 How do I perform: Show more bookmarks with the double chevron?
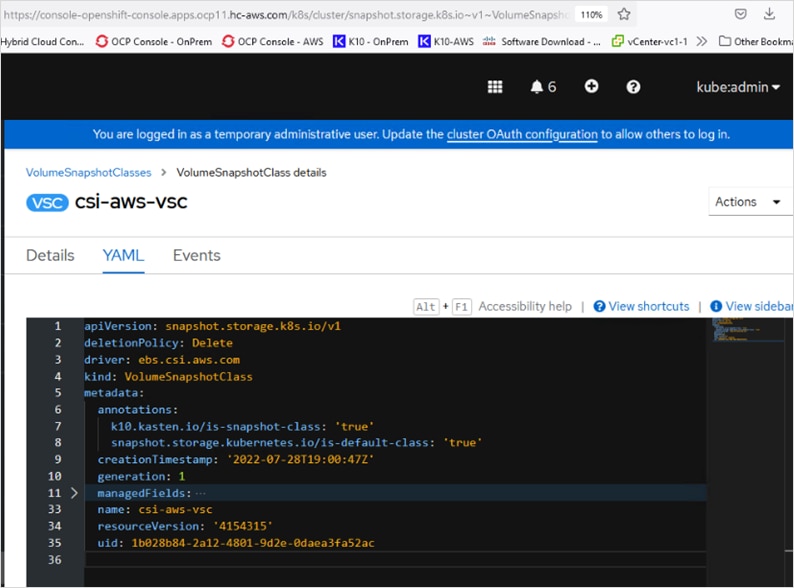701,42
